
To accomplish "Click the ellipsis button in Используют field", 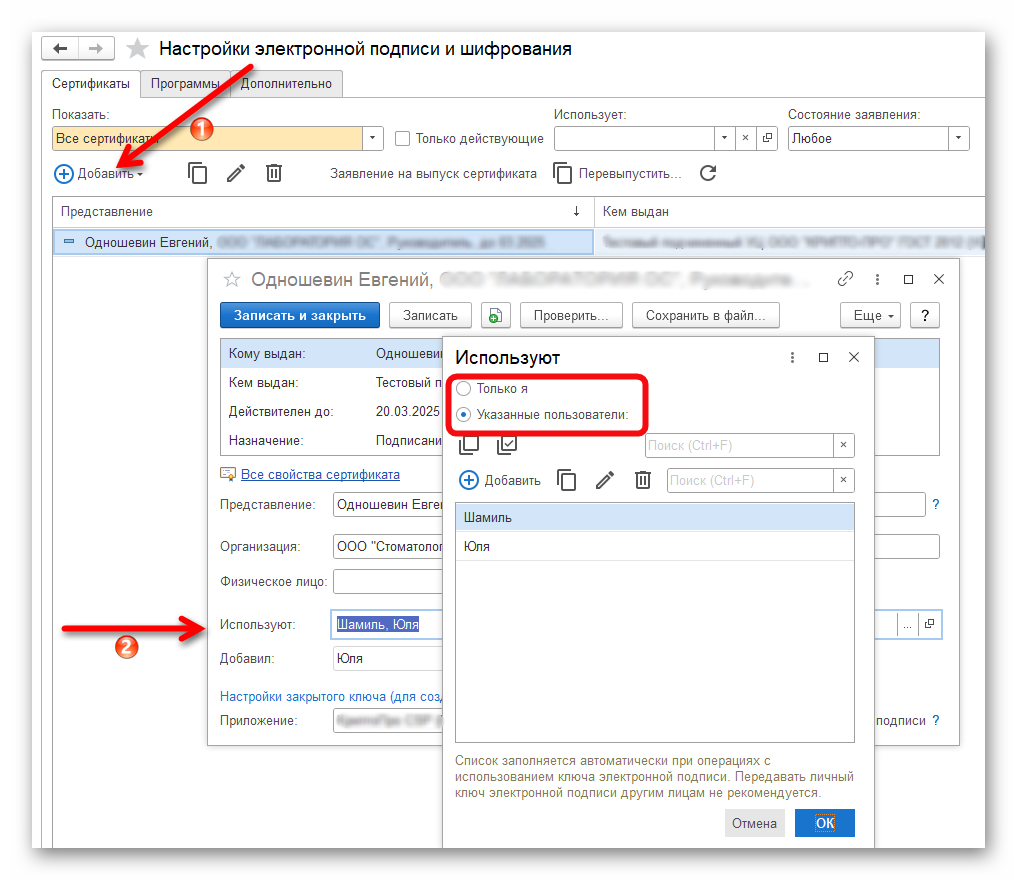I will (x=907, y=624).
